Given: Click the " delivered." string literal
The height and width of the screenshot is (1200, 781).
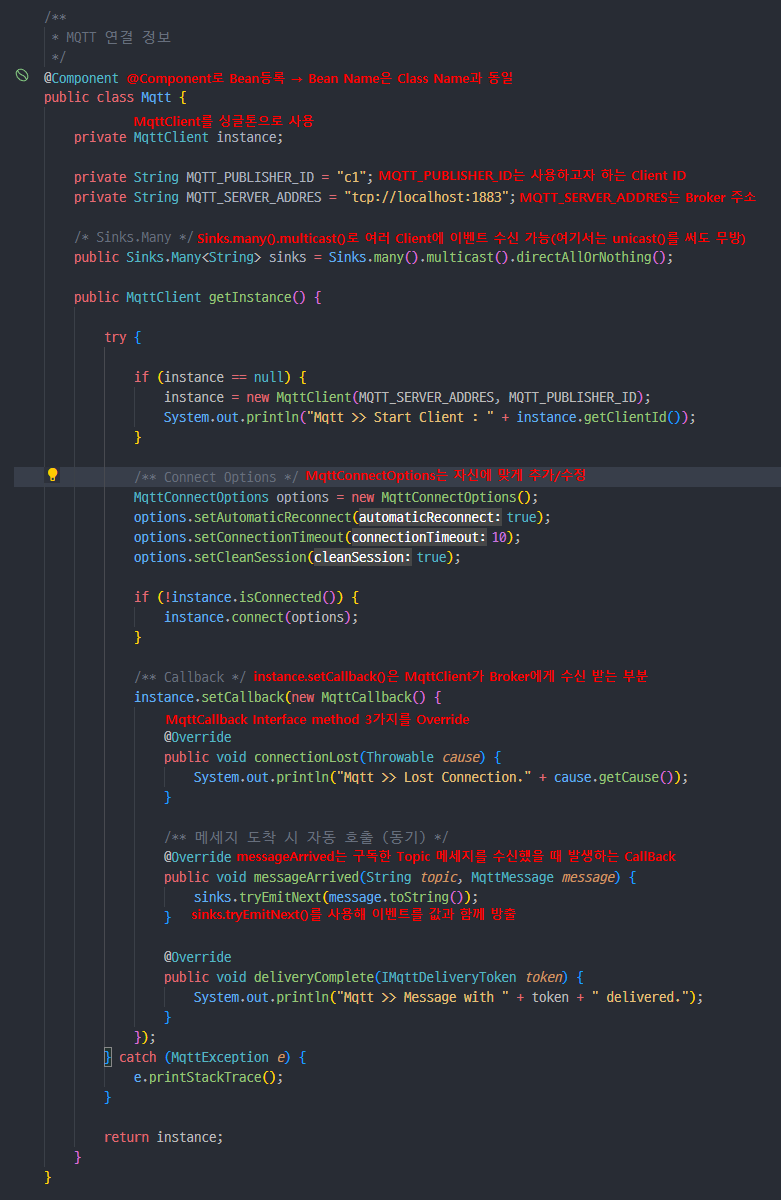Looking at the screenshot, I should pyautogui.click(x=640, y=997).
